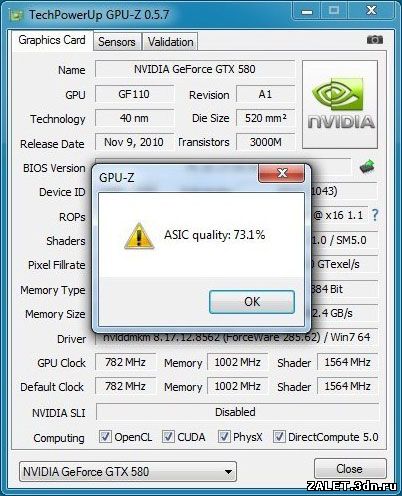The width and height of the screenshot is (402, 496).
Task: Click the Close button at bottom
Action: [x=350, y=469]
